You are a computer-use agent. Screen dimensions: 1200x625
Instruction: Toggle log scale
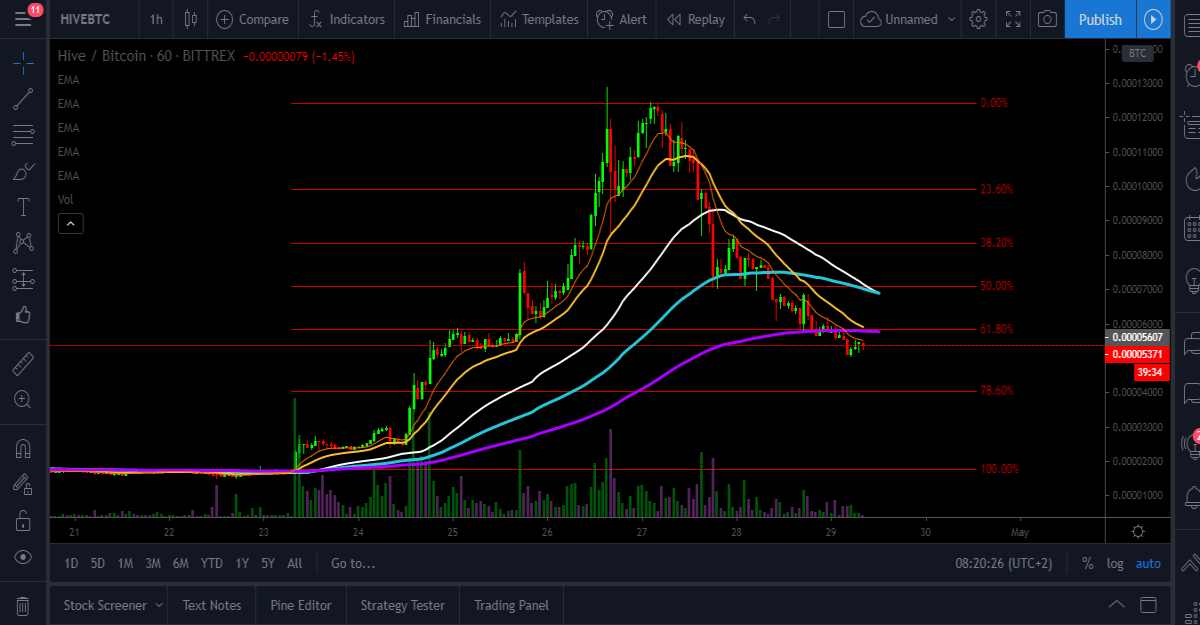(1115, 563)
